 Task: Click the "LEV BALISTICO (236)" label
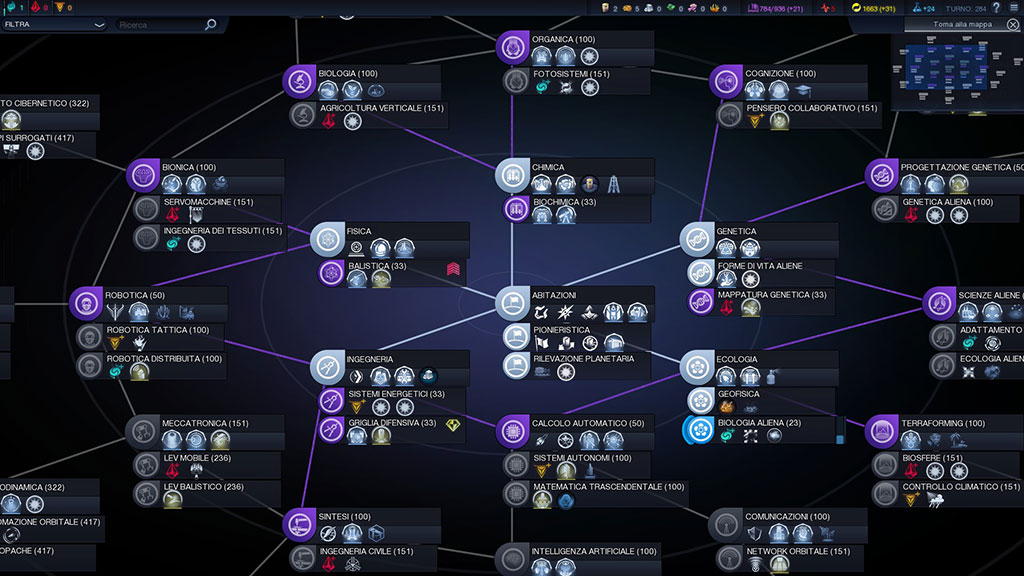coord(203,487)
